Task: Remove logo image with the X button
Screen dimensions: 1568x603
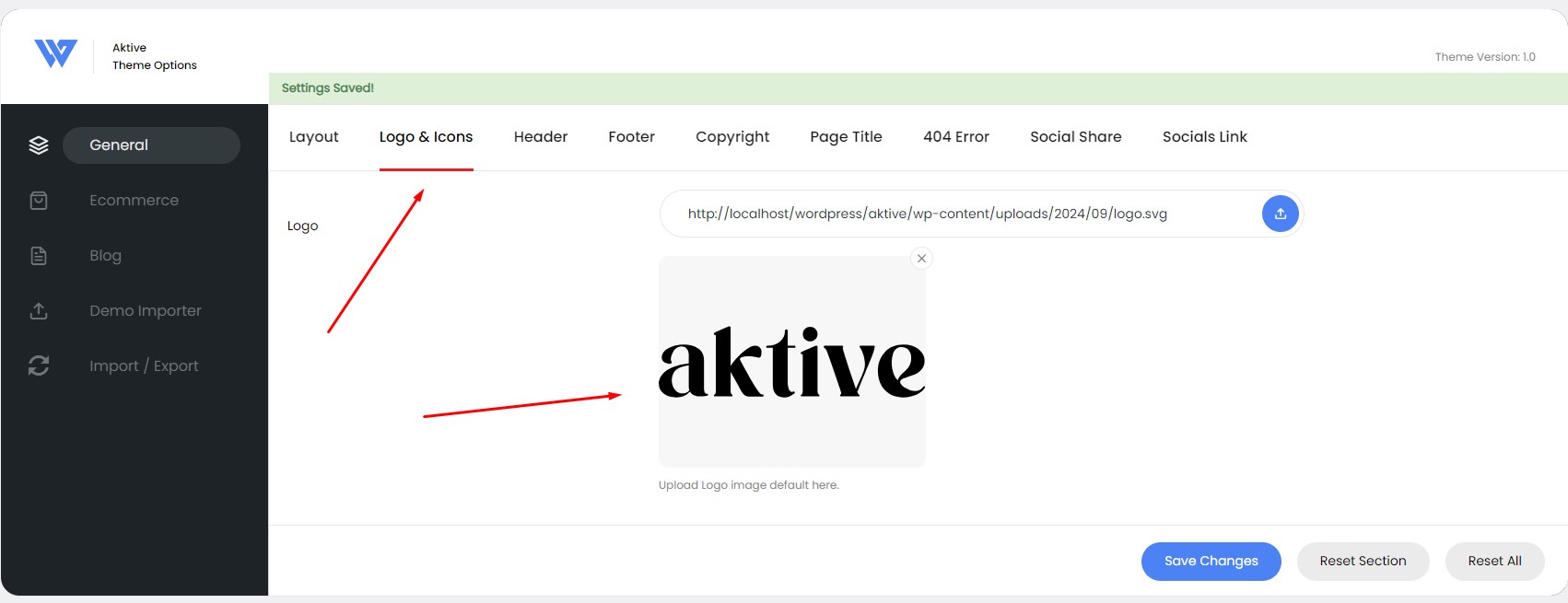Action: (921, 259)
